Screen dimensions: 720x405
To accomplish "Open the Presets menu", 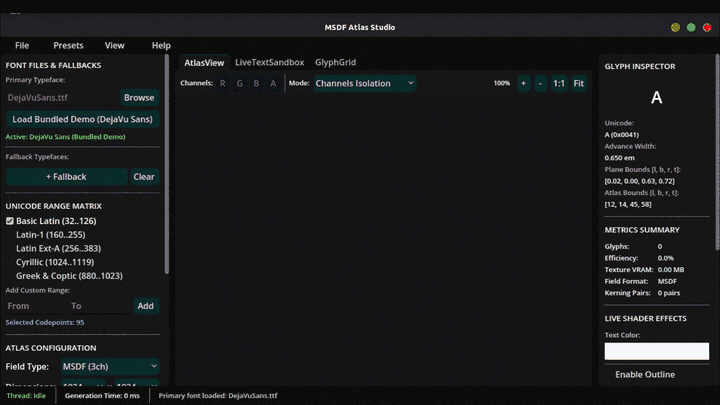I will pos(68,45).
